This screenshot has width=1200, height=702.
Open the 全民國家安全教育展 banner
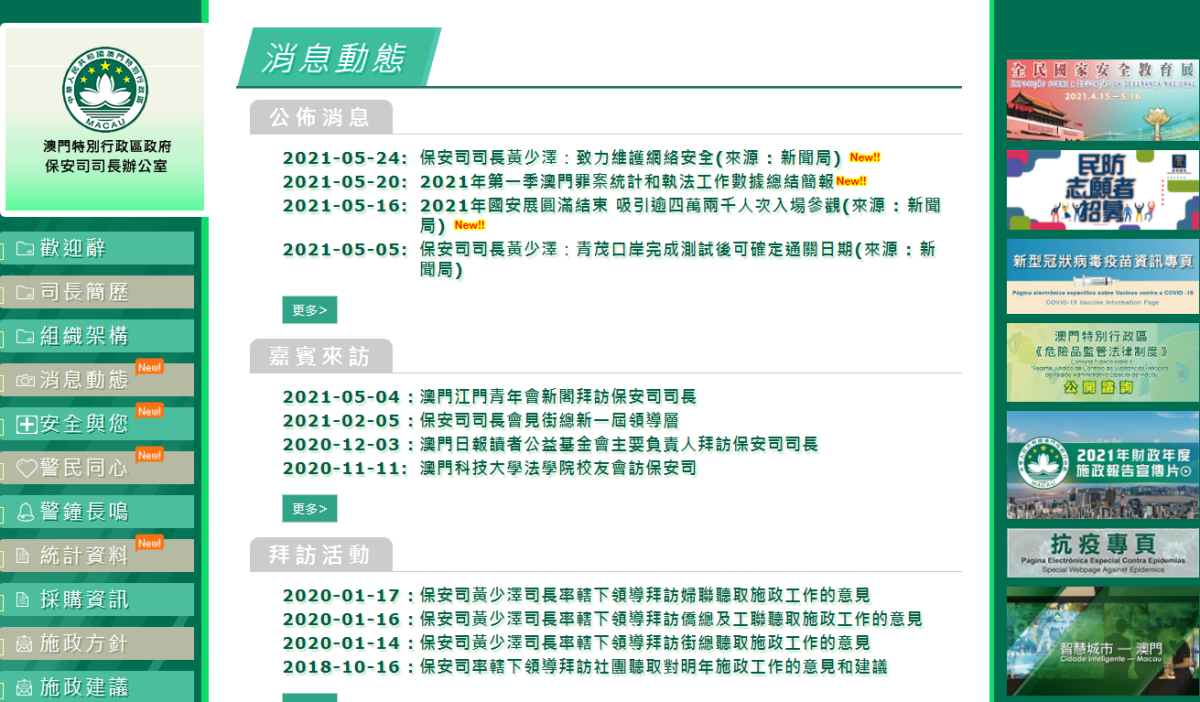pyautogui.click(x=1102, y=99)
